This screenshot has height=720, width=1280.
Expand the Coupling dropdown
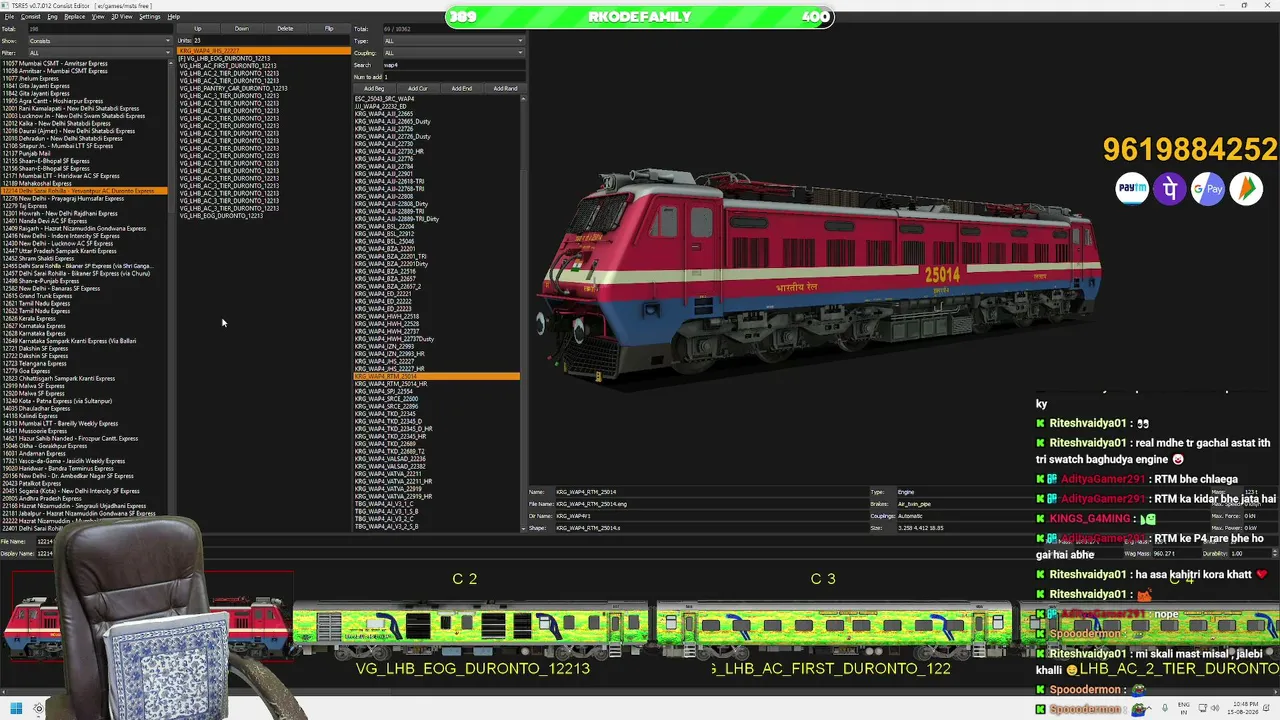click(453, 53)
